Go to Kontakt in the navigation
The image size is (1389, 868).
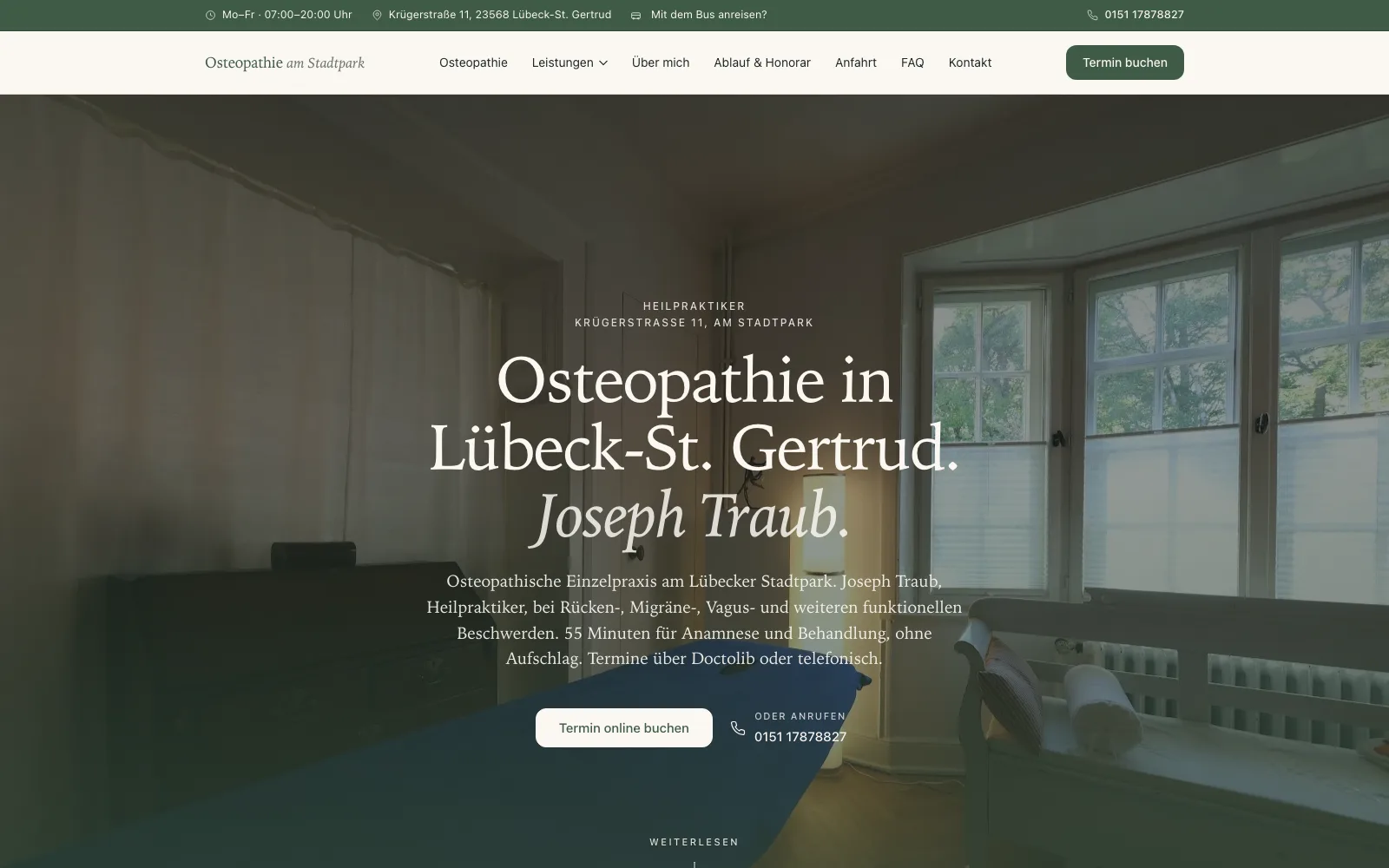point(970,62)
